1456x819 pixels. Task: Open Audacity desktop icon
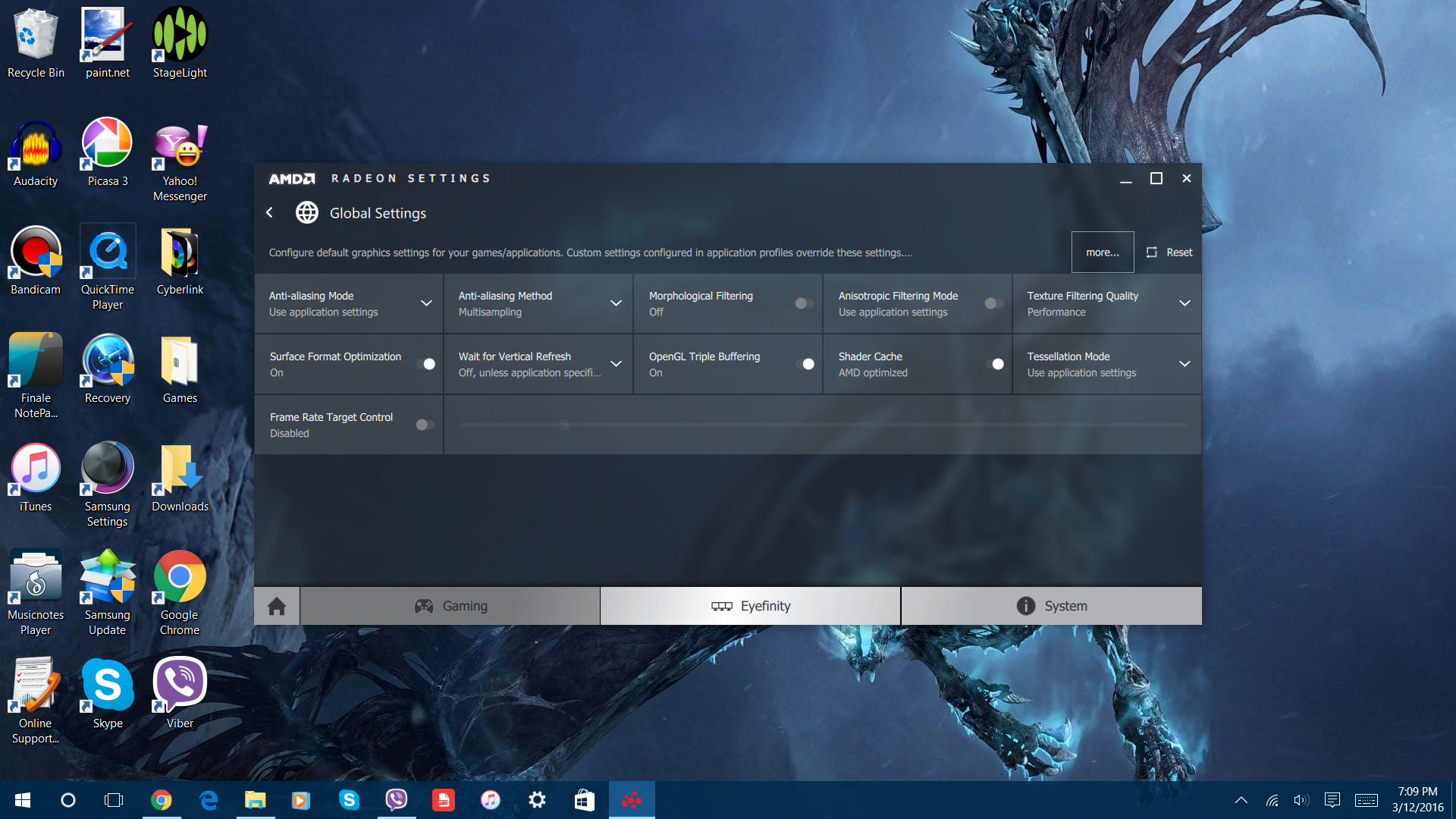[36, 155]
